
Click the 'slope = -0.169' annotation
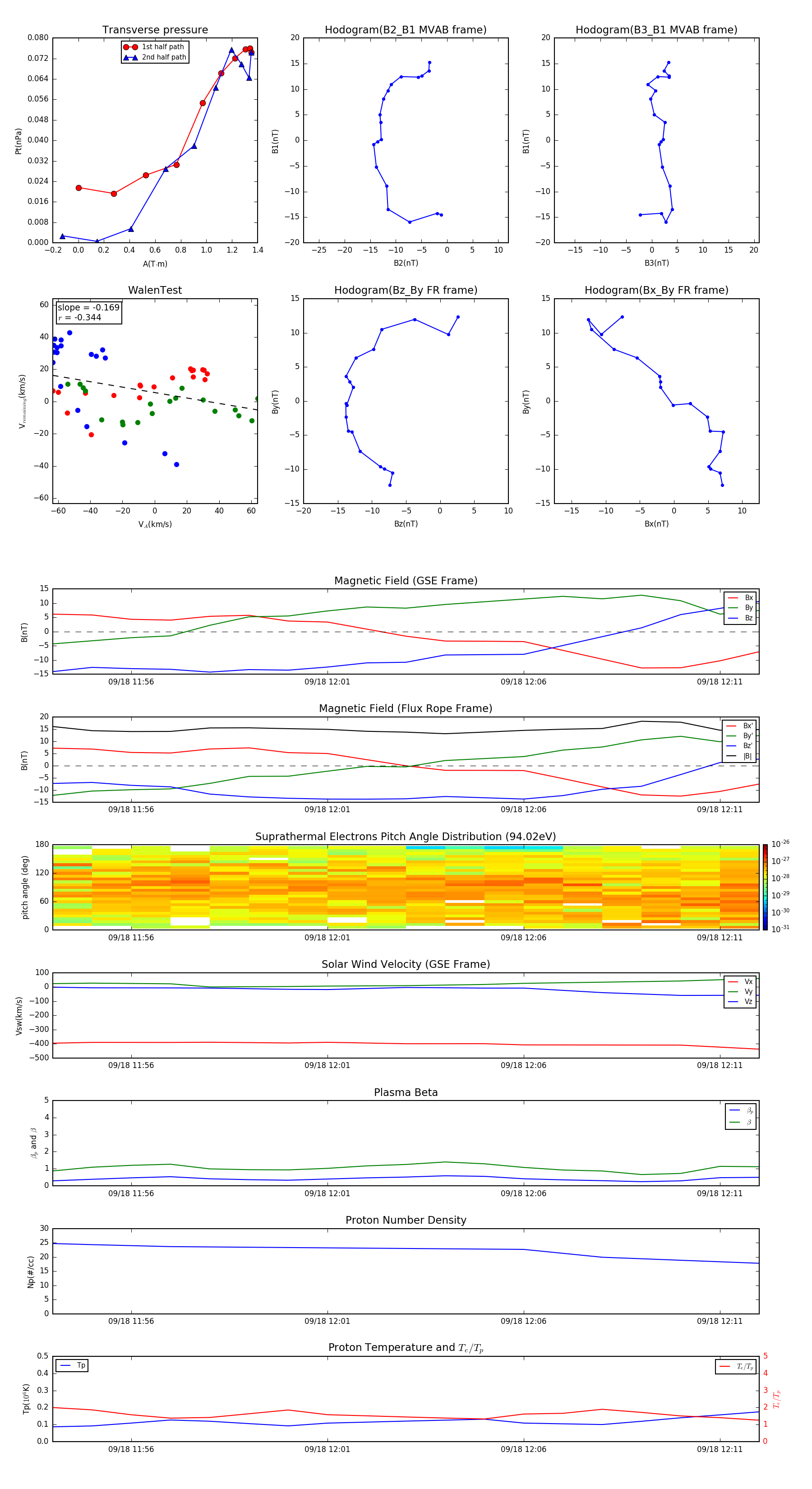coord(88,308)
